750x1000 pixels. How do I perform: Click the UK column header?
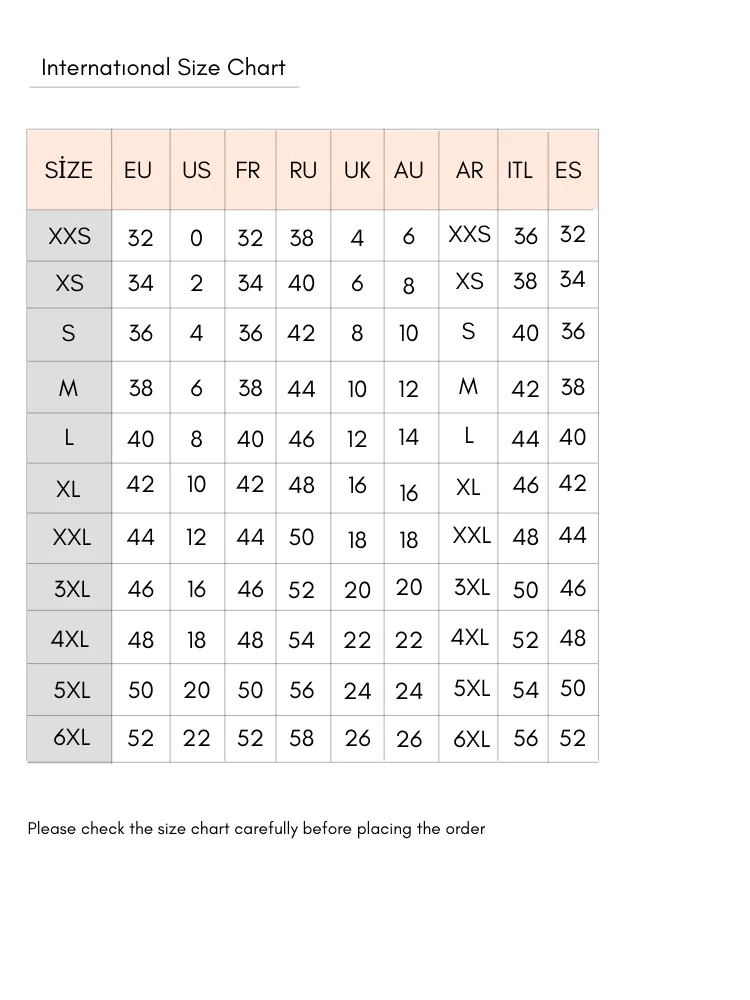(x=357, y=170)
